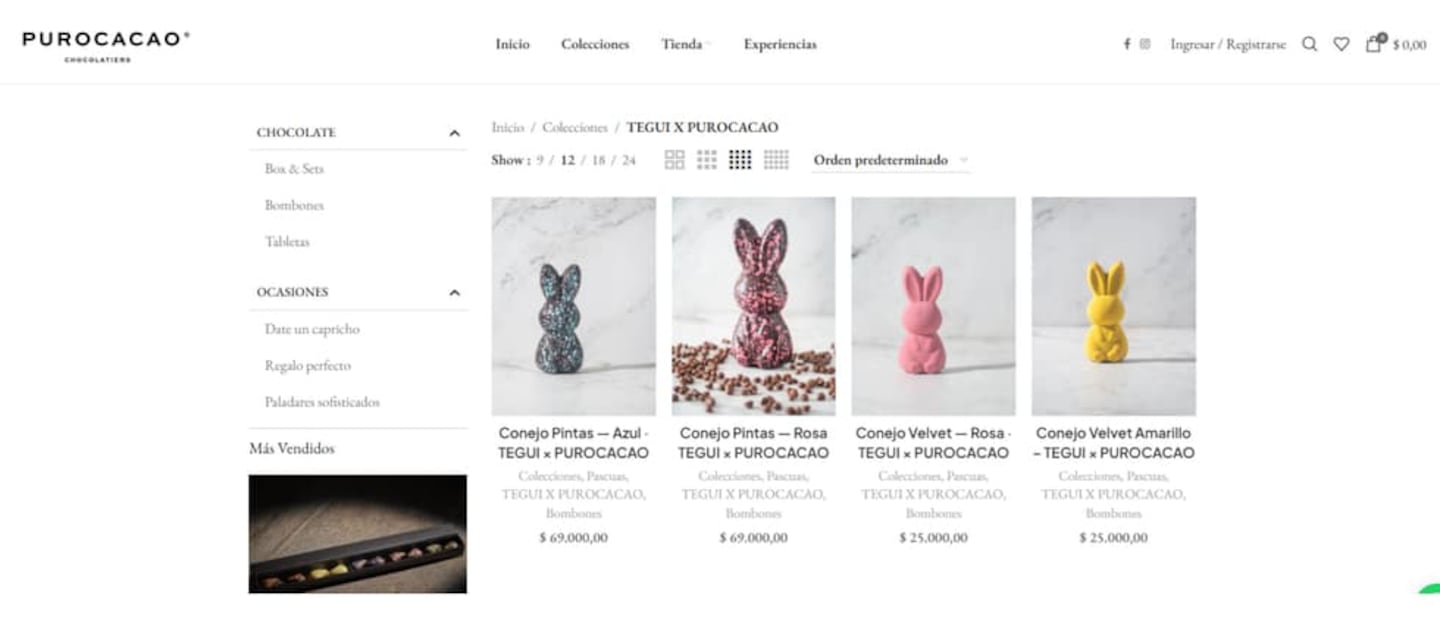Open the Instagram social icon
This screenshot has width=1440, height=629.
click(x=1145, y=44)
